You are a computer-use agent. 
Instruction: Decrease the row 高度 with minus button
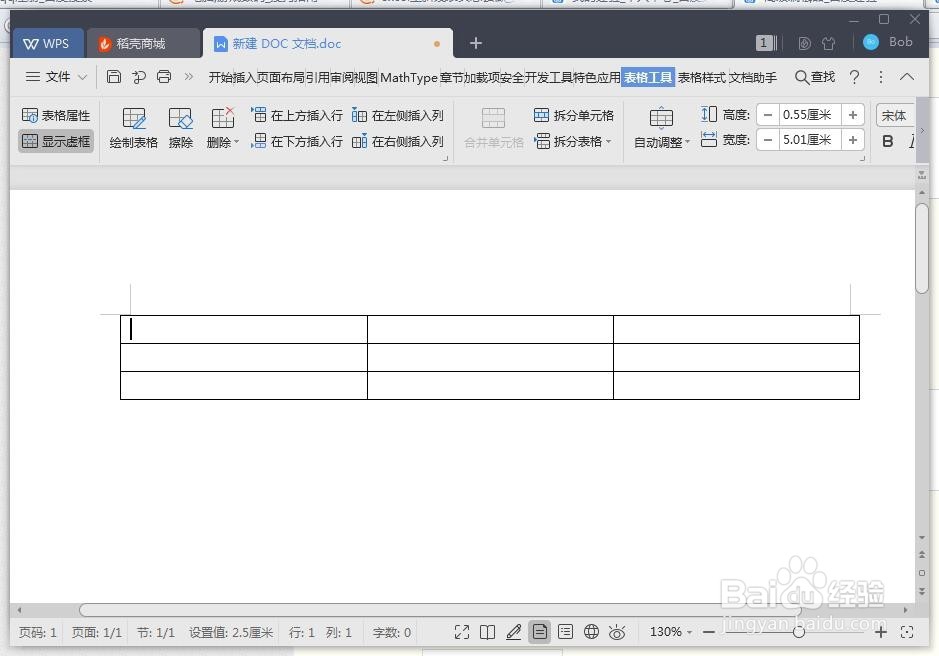point(768,115)
